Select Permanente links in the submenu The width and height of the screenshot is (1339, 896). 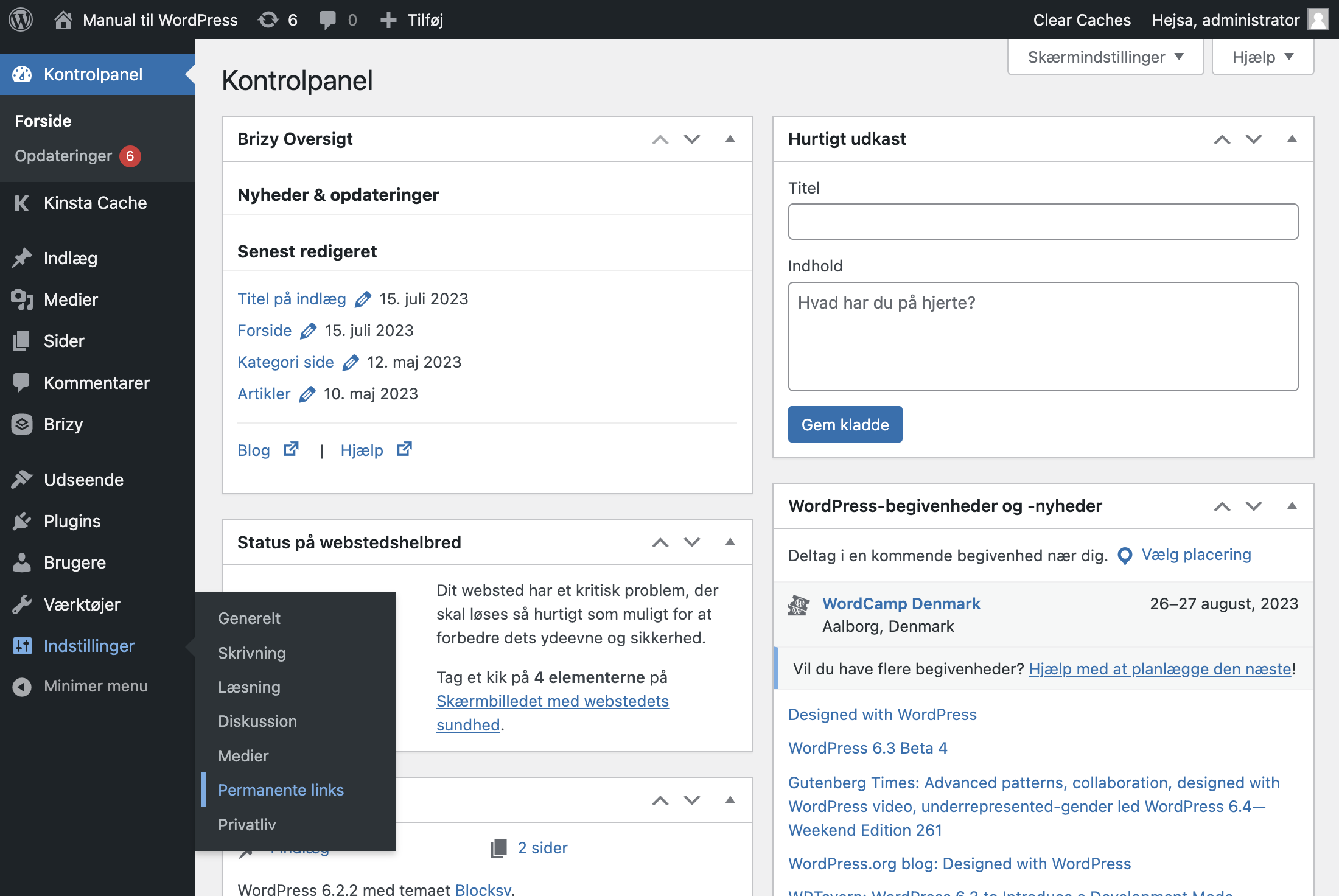coord(281,789)
